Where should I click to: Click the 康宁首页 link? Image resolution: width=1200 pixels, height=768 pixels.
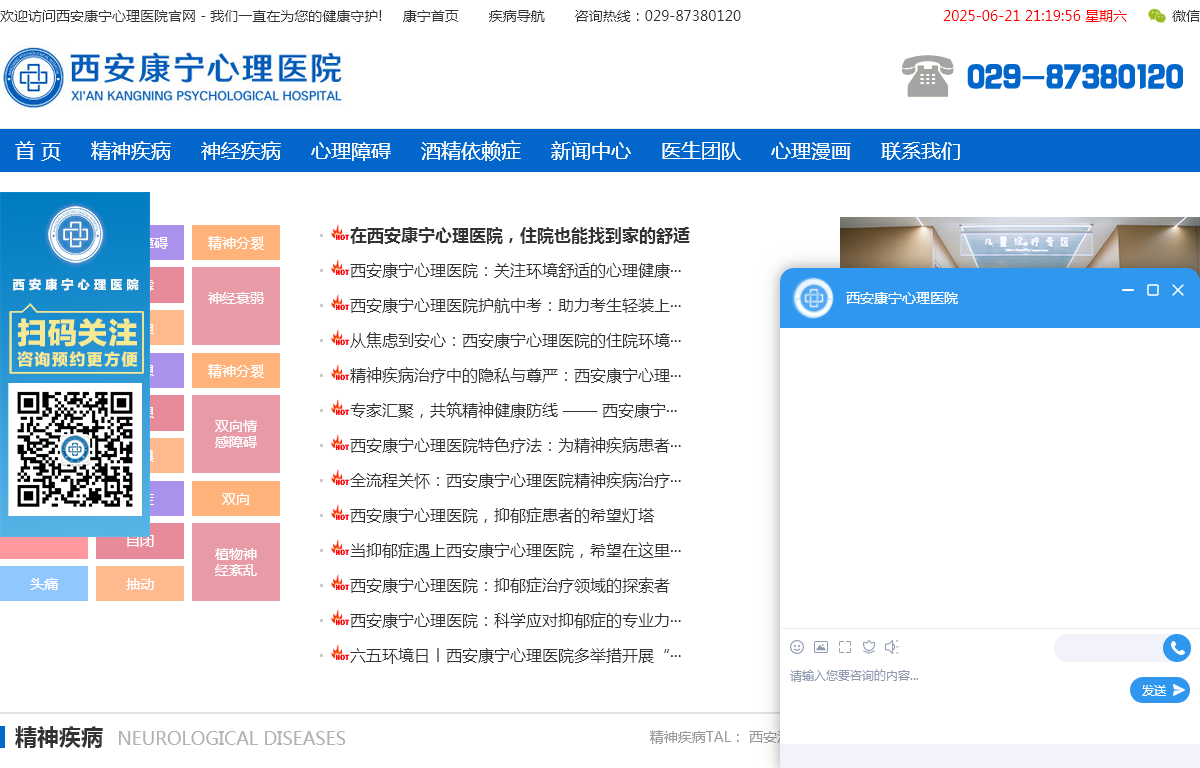tap(429, 16)
